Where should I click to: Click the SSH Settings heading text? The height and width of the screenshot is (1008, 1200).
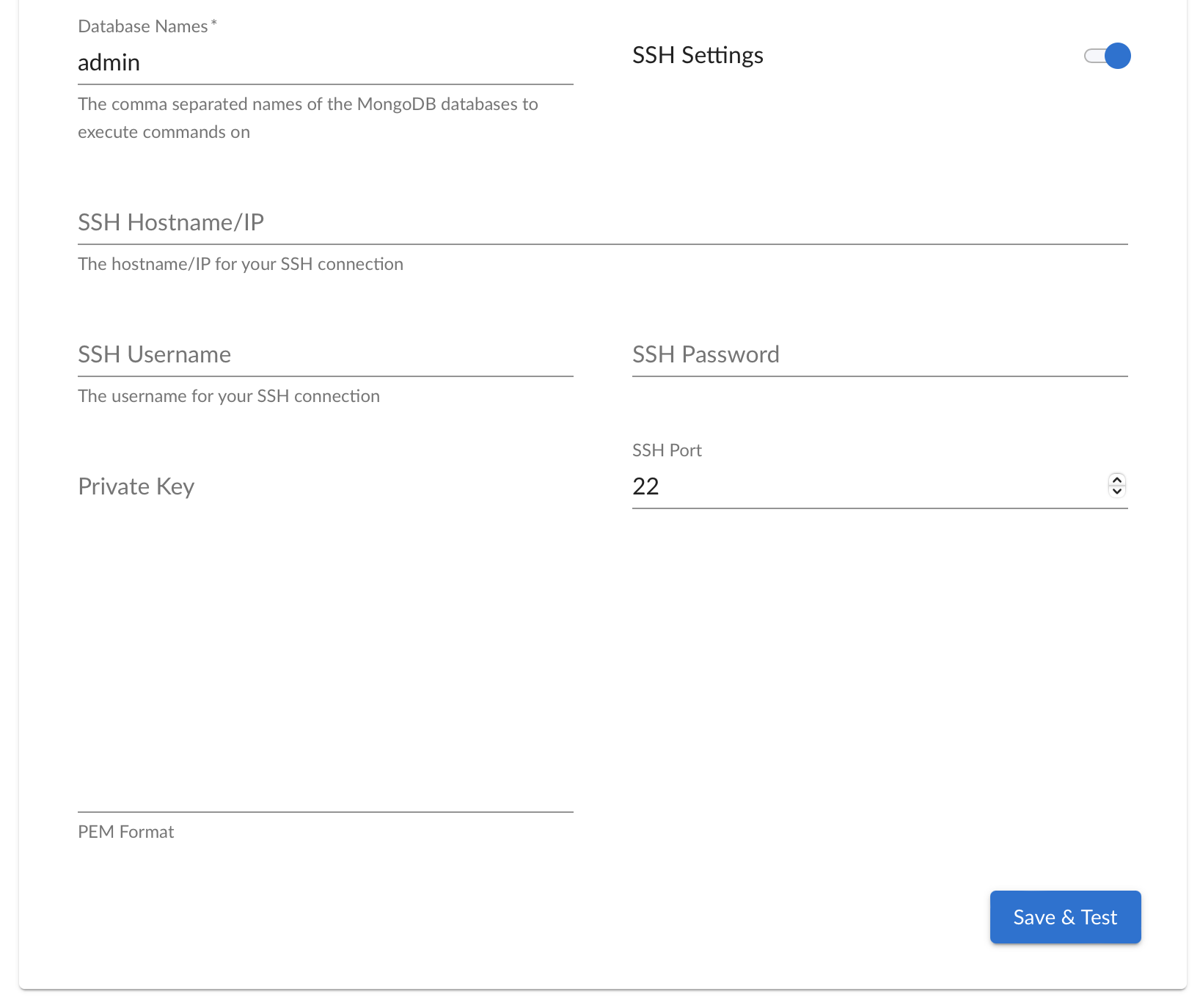(698, 56)
